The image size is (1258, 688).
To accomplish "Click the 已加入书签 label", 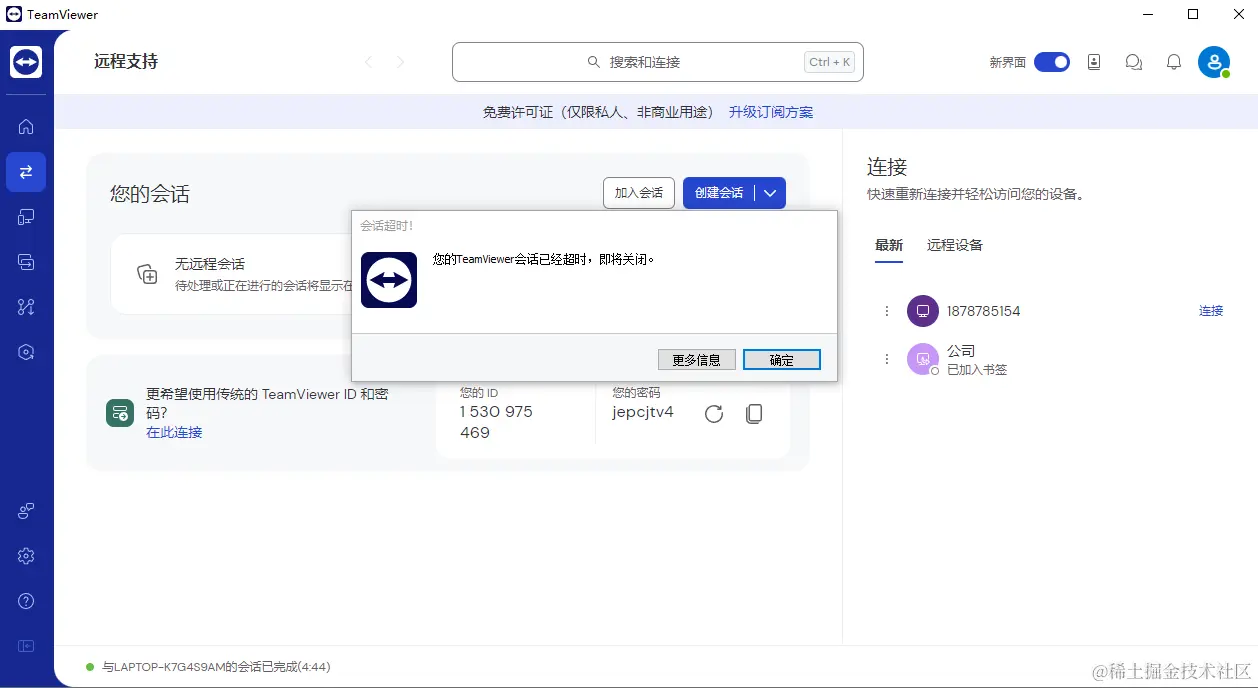I will tap(977, 370).
